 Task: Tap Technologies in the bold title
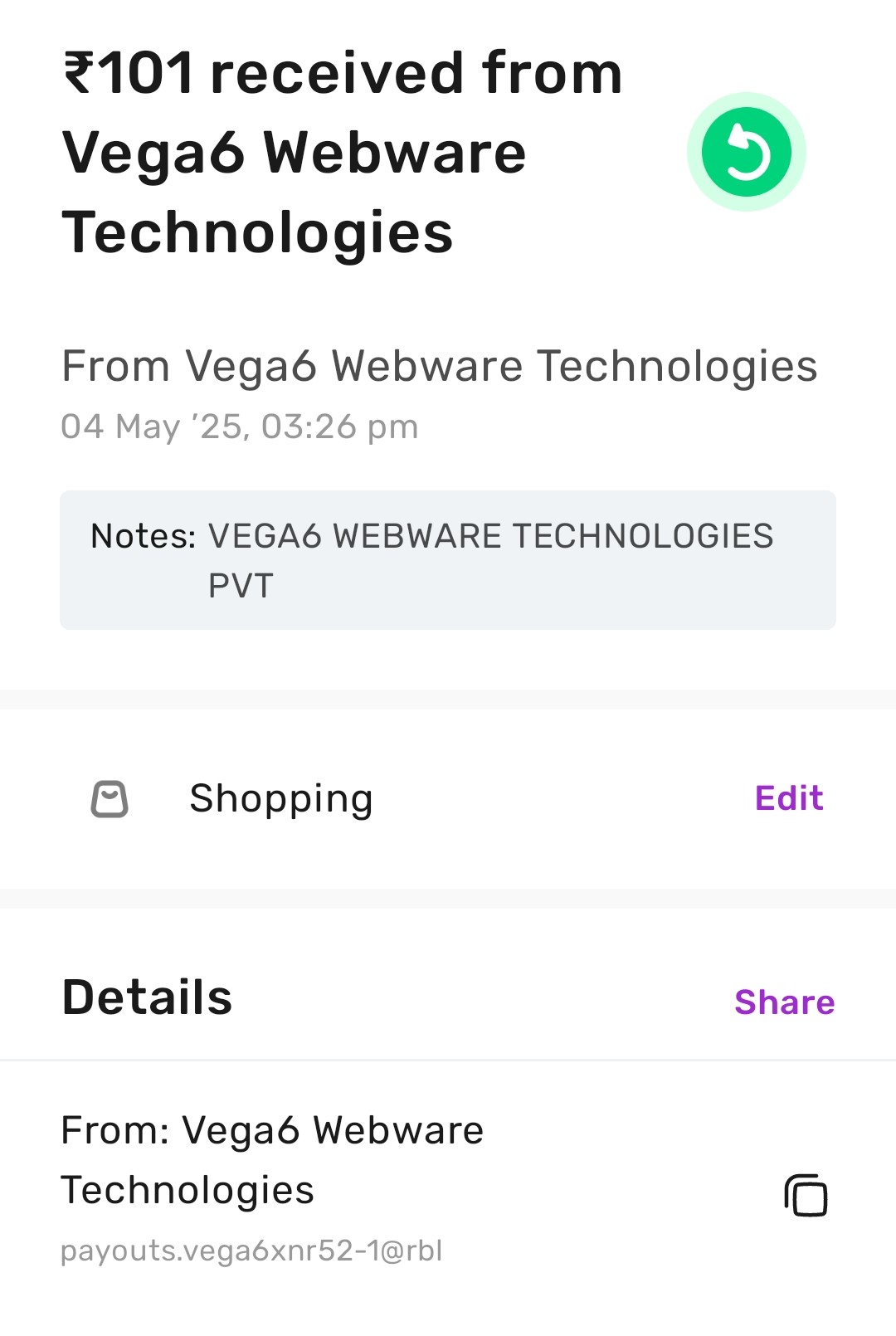pos(257,232)
